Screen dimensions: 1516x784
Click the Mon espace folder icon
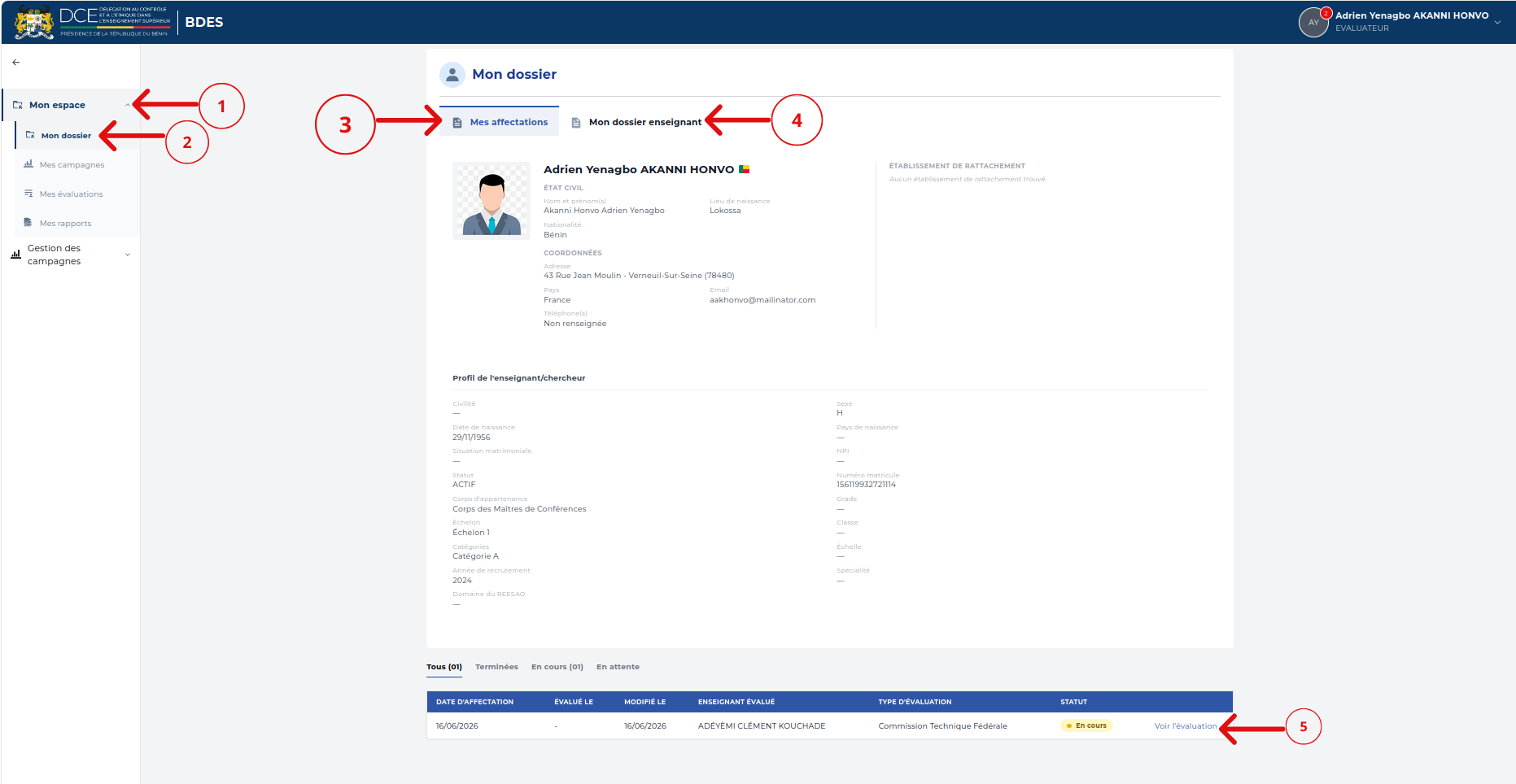click(18, 105)
